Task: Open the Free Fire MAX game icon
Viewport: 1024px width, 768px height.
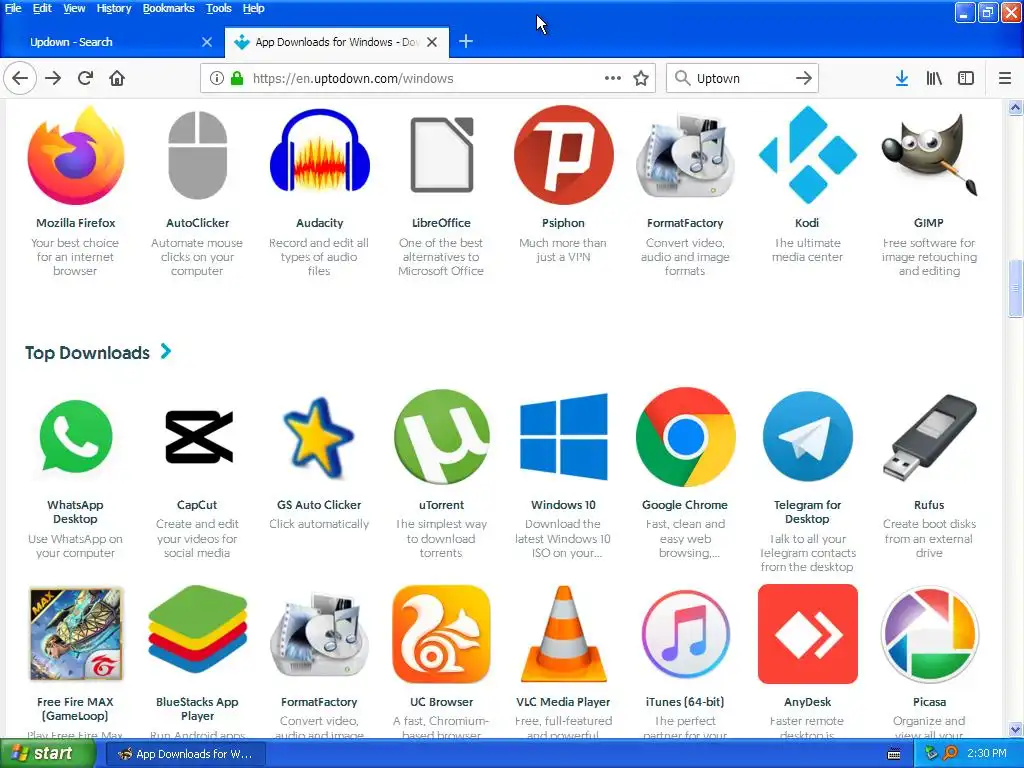Action: click(76, 633)
